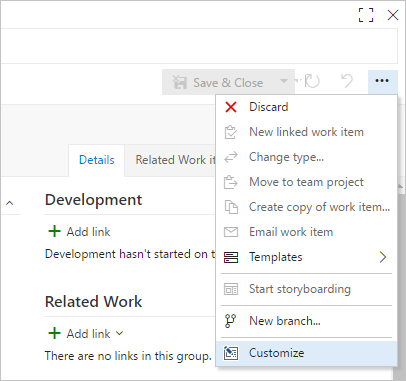Close the work item dialog
This screenshot has height=381, width=406.
click(x=393, y=15)
